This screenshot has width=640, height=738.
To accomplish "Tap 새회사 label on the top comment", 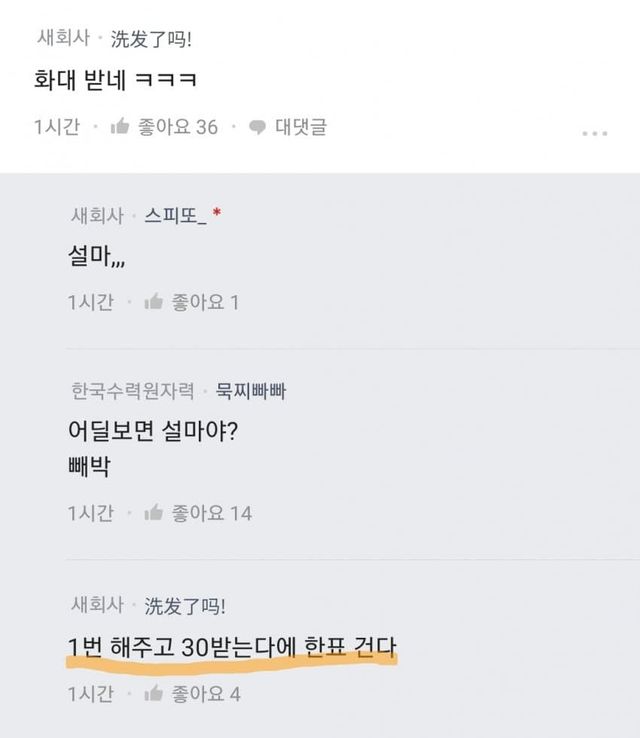I will tap(61, 39).
